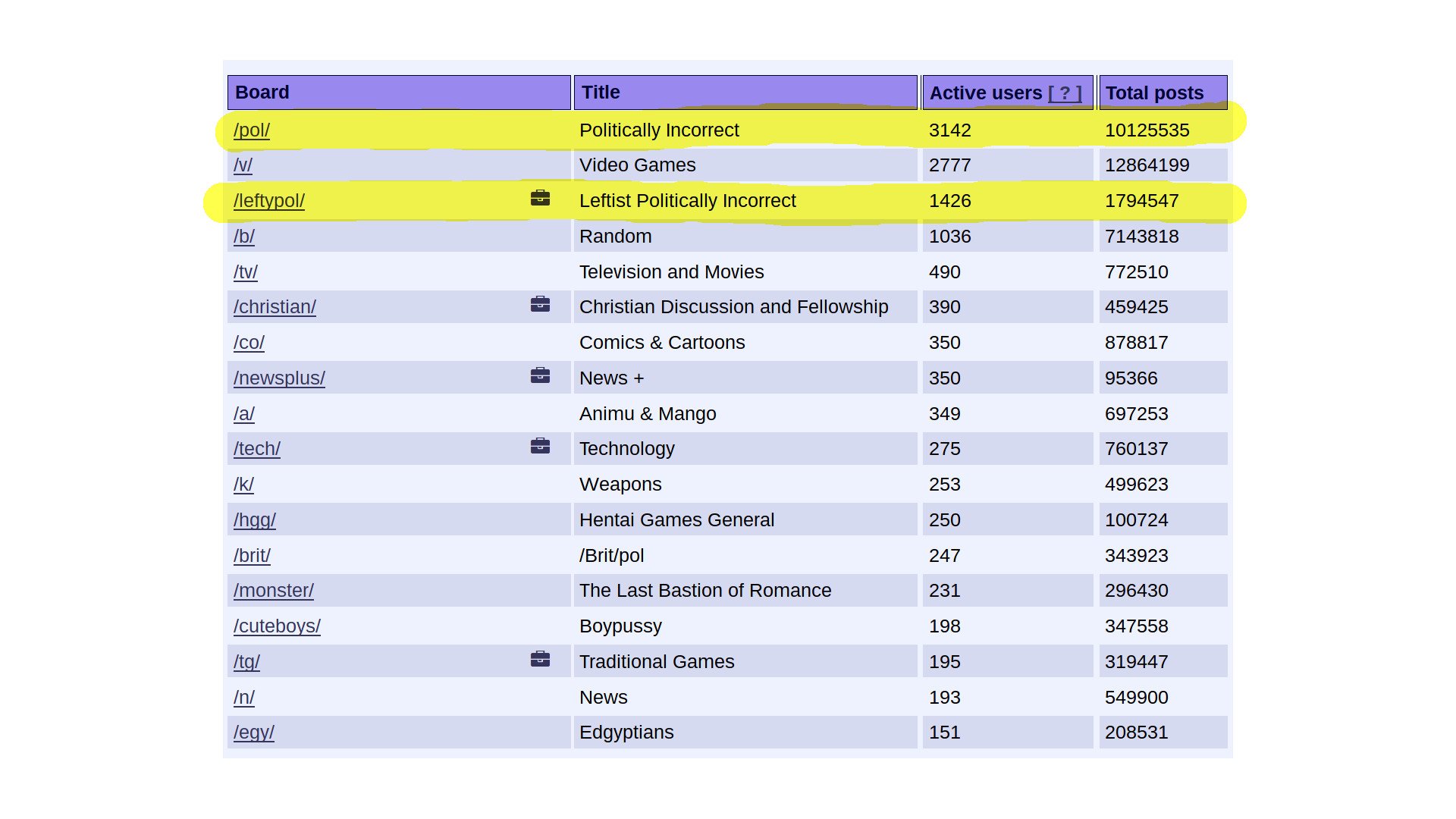
Task: Navigate to the /co/ board
Action: click(249, 343)
